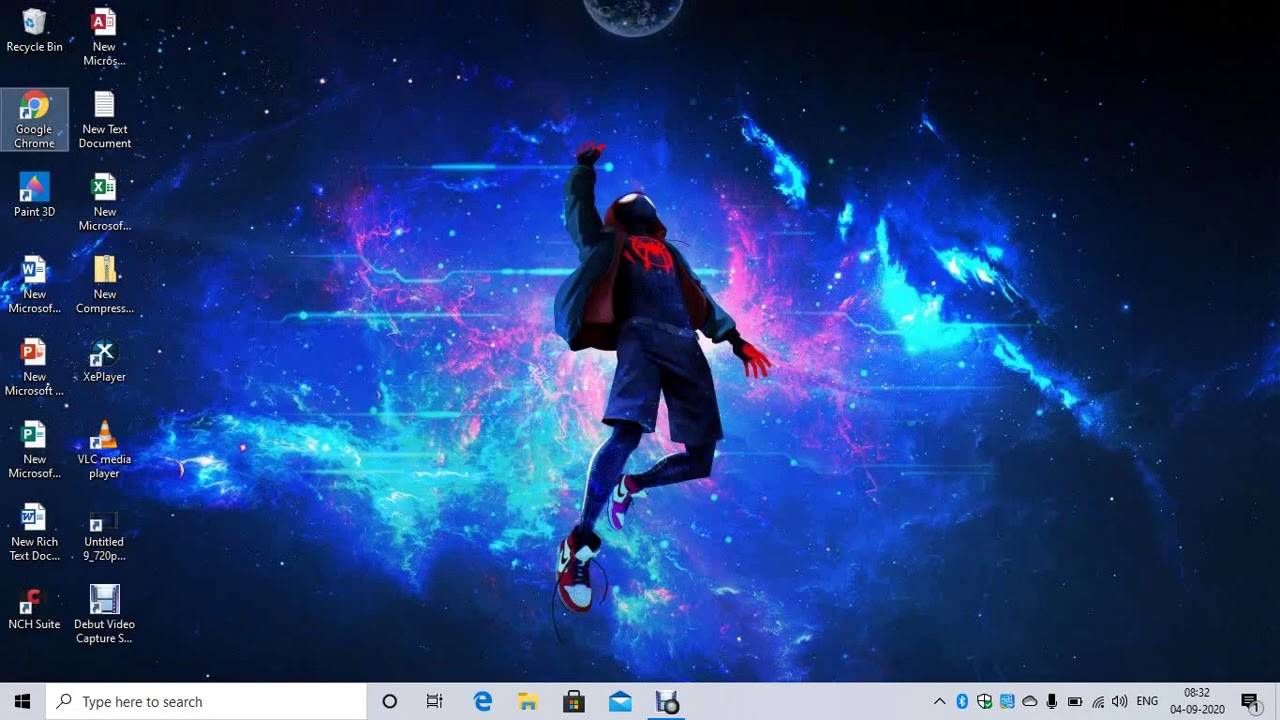Select the New Rich Text Document file
Viewport: 1280px width, 720px height.
(34, 532)
